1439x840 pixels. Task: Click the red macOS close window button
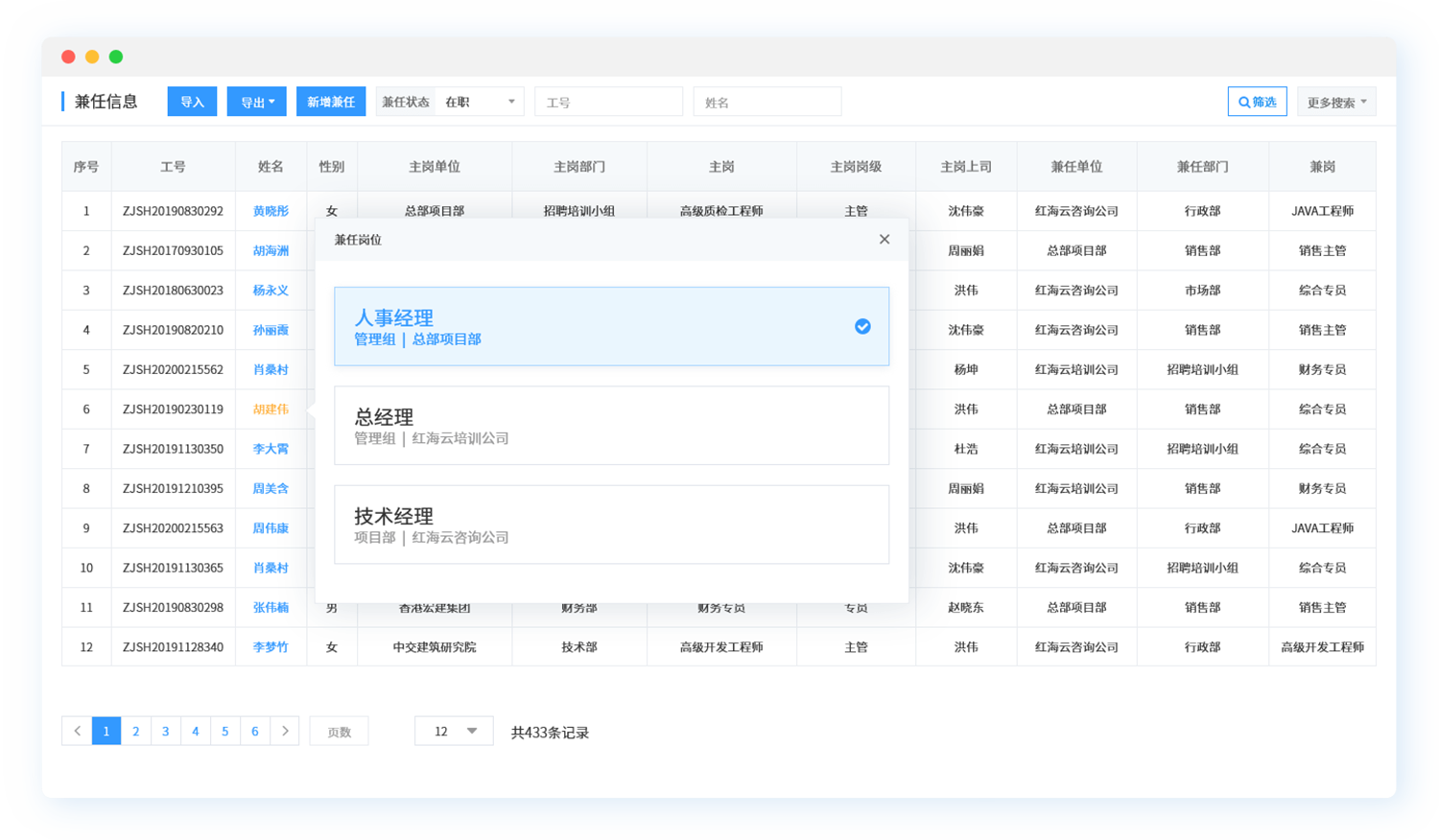pos(68,57)
